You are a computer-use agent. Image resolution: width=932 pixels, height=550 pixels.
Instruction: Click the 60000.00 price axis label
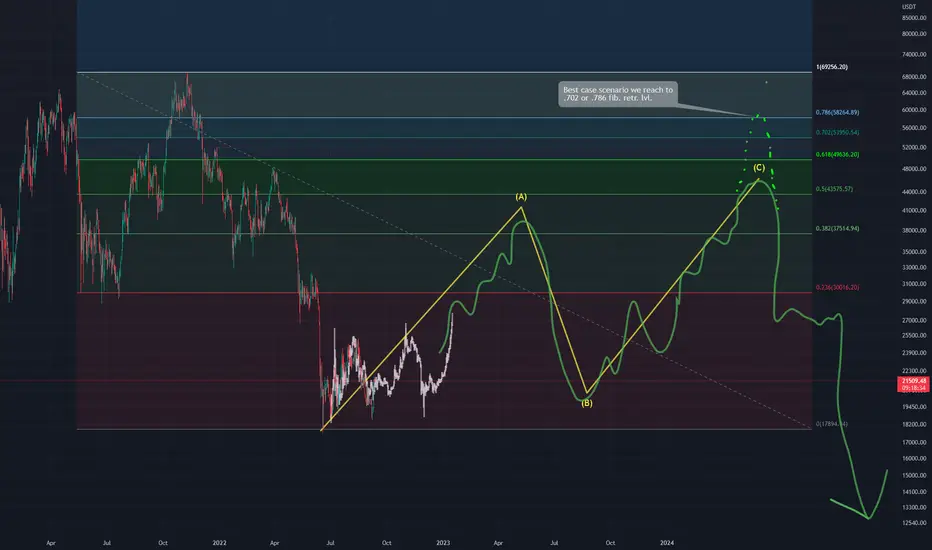(x=914, y=110)
